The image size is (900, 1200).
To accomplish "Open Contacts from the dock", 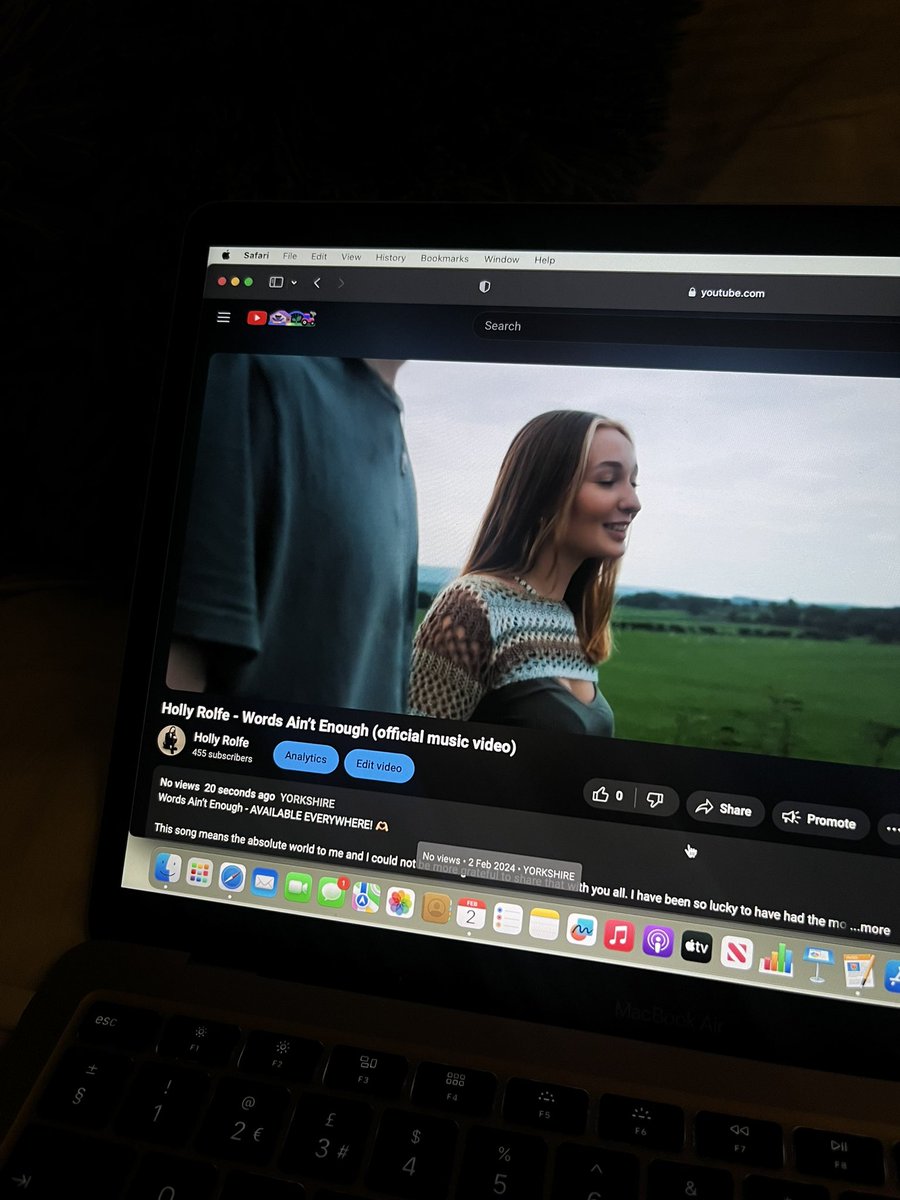I will 435,908.
